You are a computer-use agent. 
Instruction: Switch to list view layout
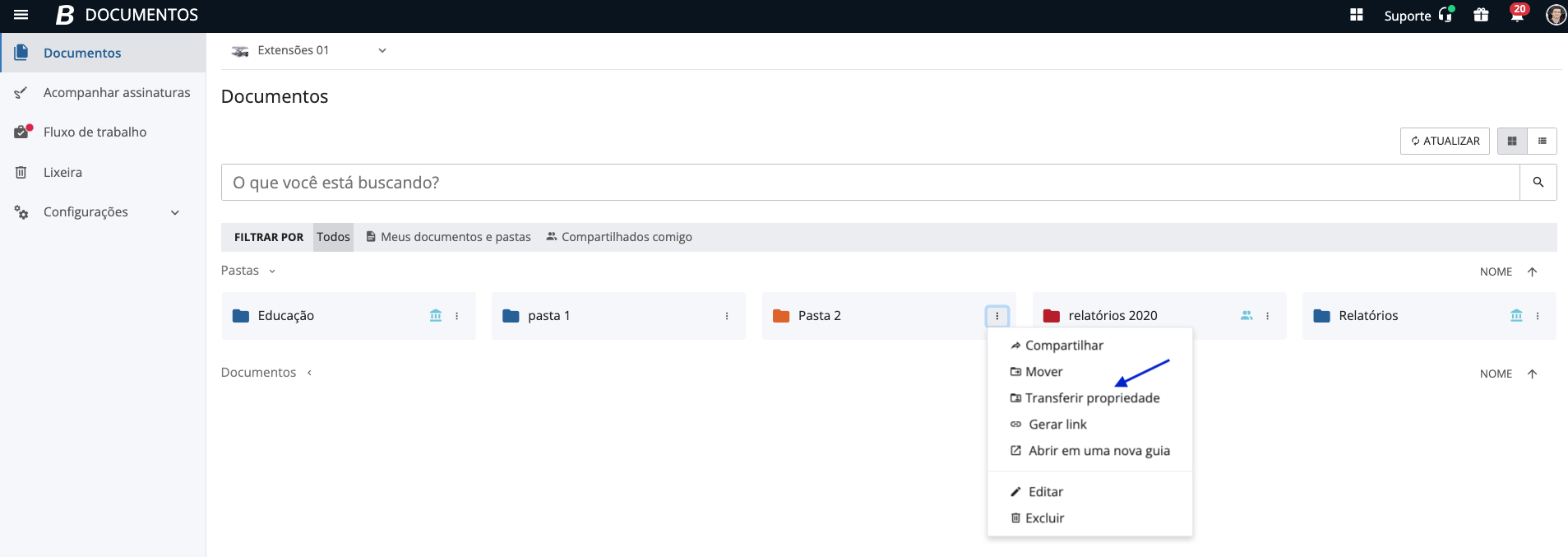[1543, 142]
